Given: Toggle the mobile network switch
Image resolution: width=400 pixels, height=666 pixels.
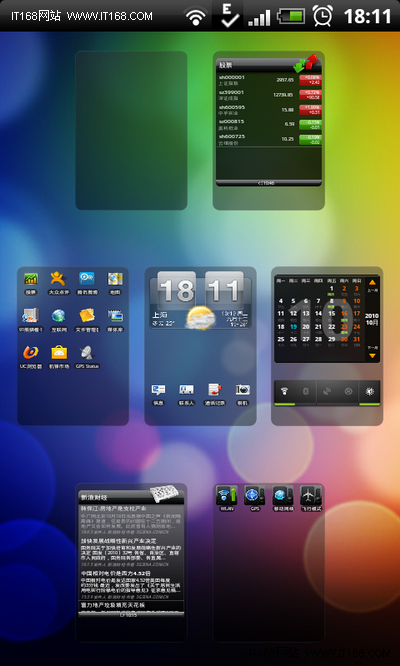Looking at the screenshot, I should [283, 496].
